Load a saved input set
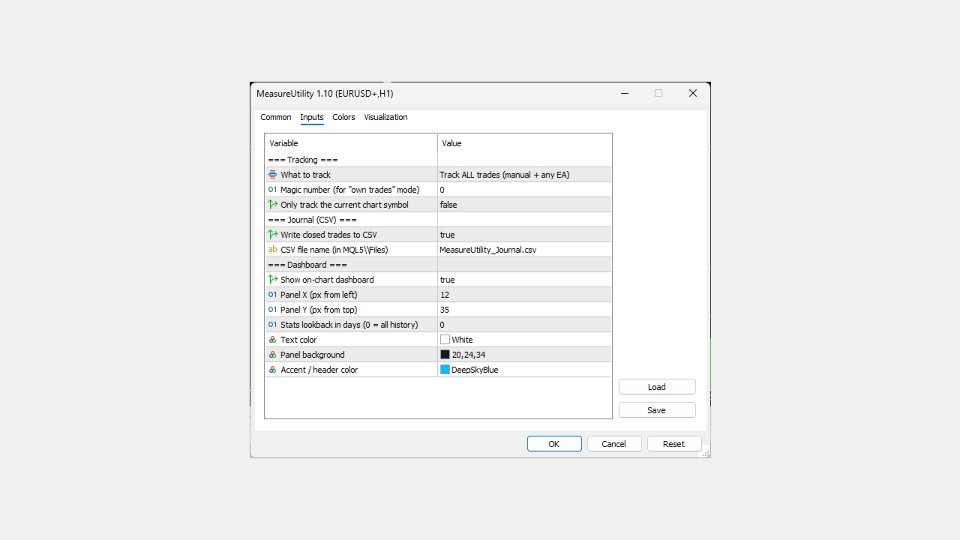This screenshot has width=960, height=540. coord(657,387)
